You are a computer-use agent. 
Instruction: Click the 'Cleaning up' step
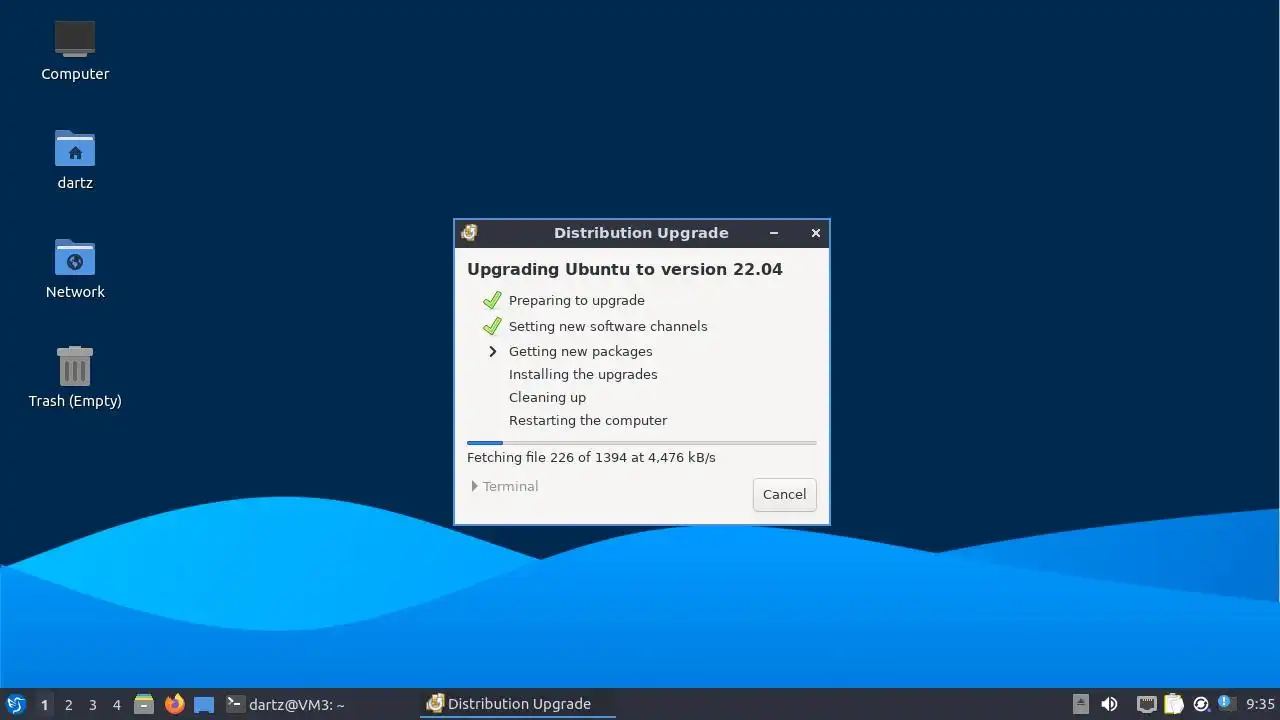point(547,397)
